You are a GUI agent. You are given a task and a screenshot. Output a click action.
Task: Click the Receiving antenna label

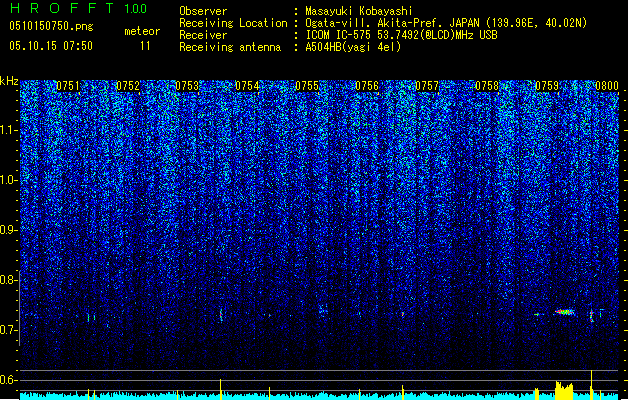click(230, 47)
